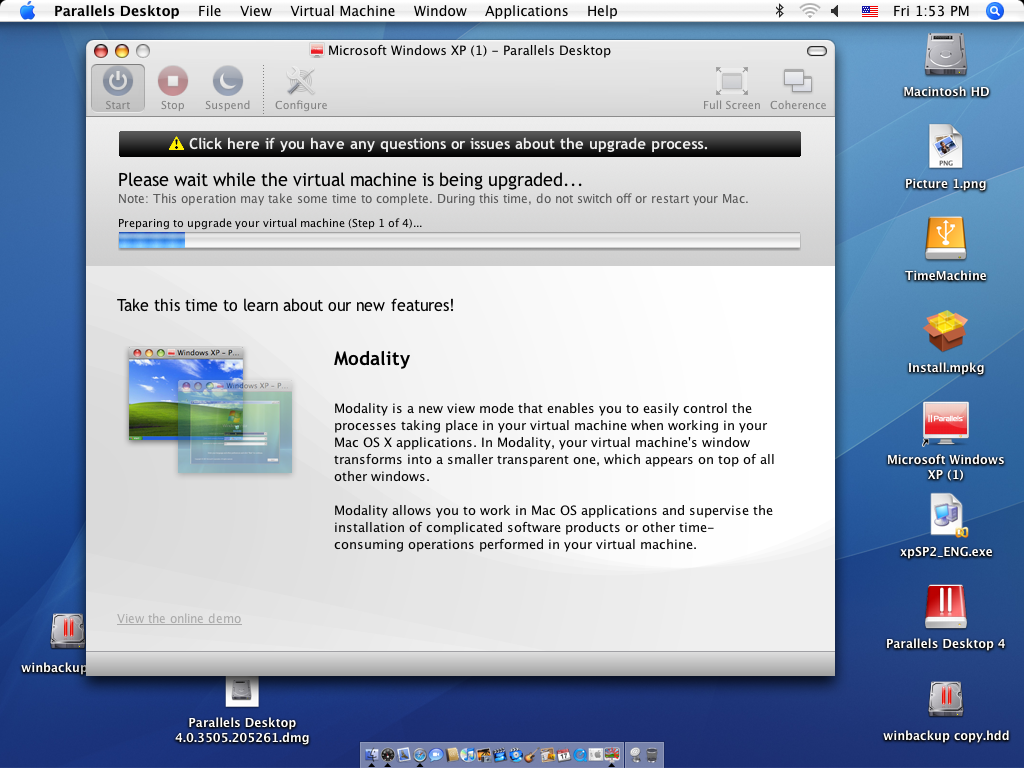This screenshot has width=1024, height=768.
Task: Open GarageBand from the Dock
Action: tap(532, 755)
